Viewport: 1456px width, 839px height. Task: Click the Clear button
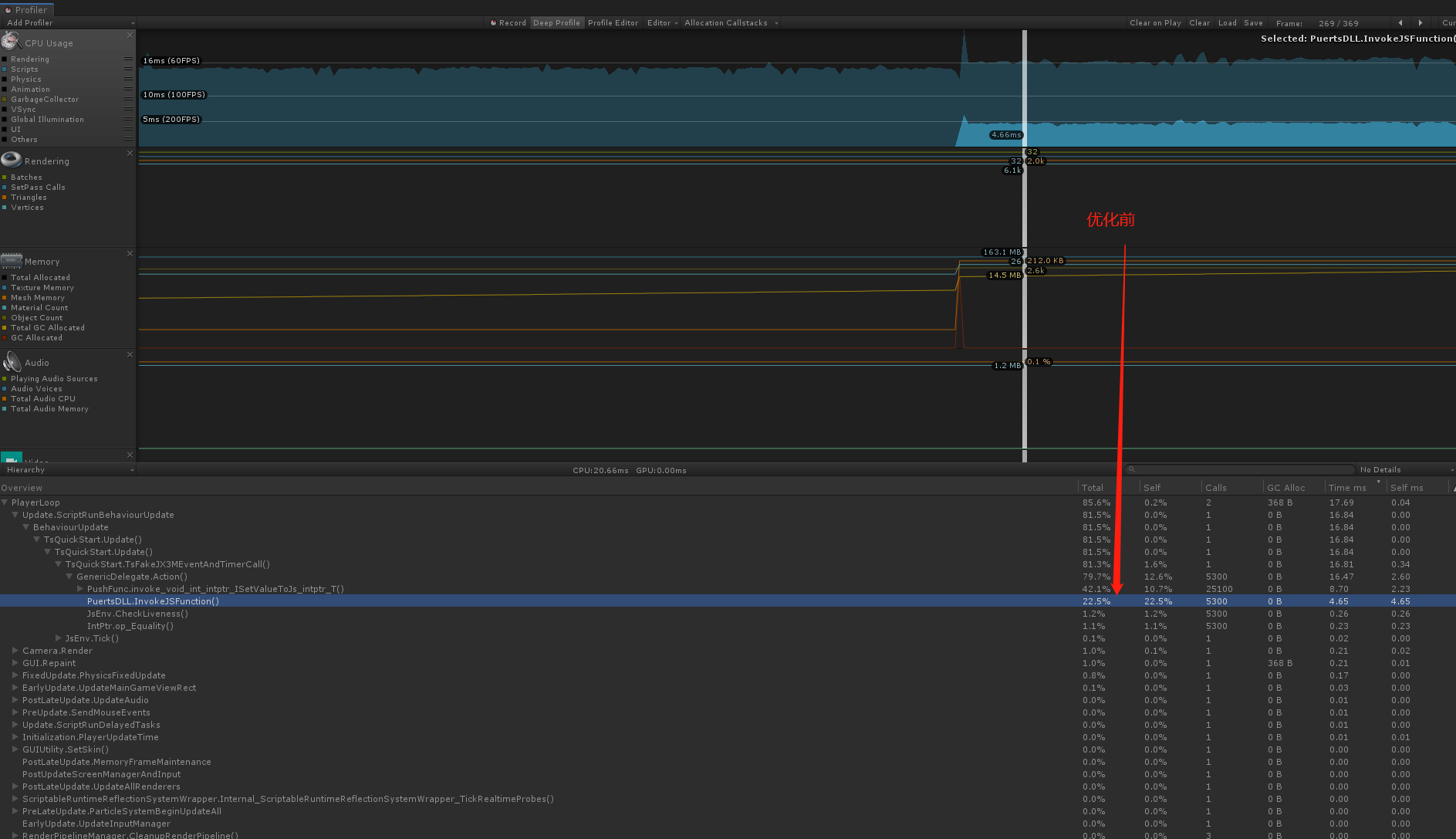coord(1199,22)
